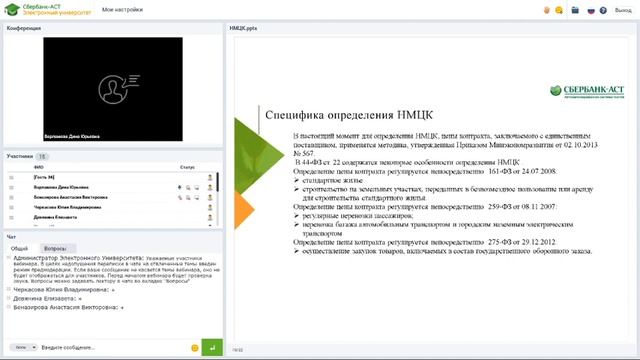
Task: Click user avatar icon in Черкасова Юлия Владимировна row
Action: pos(210,207)
